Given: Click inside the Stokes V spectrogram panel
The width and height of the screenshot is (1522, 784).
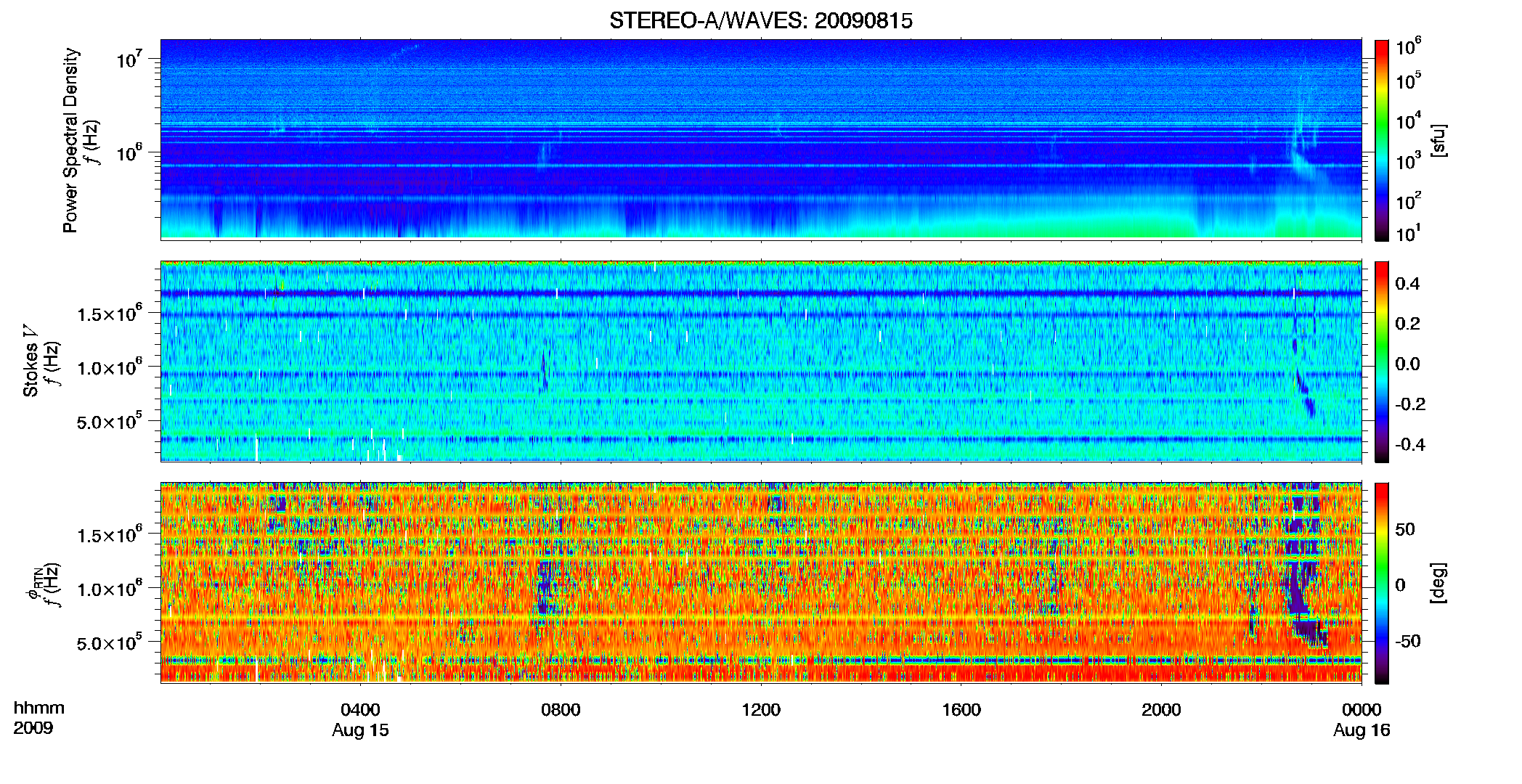Looking at the screenshot, I should coord(761,361).
